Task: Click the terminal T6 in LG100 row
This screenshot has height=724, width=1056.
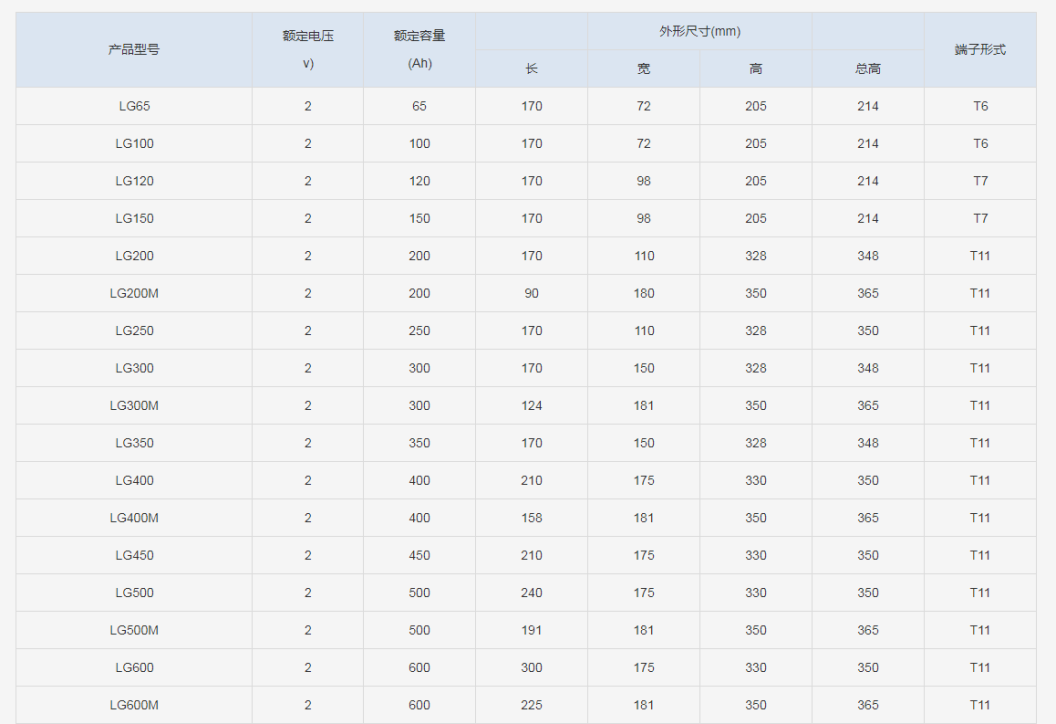Action: (980, 143)
